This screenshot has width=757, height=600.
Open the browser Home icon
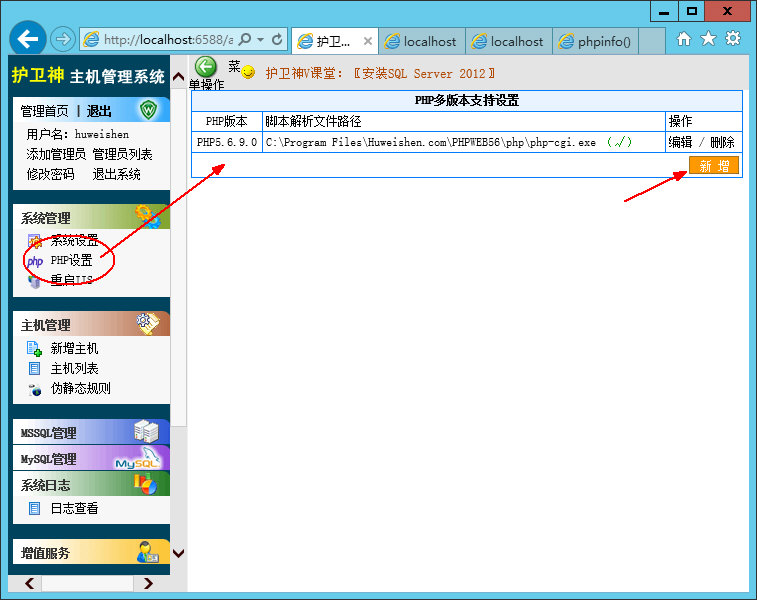pos(684,39)
